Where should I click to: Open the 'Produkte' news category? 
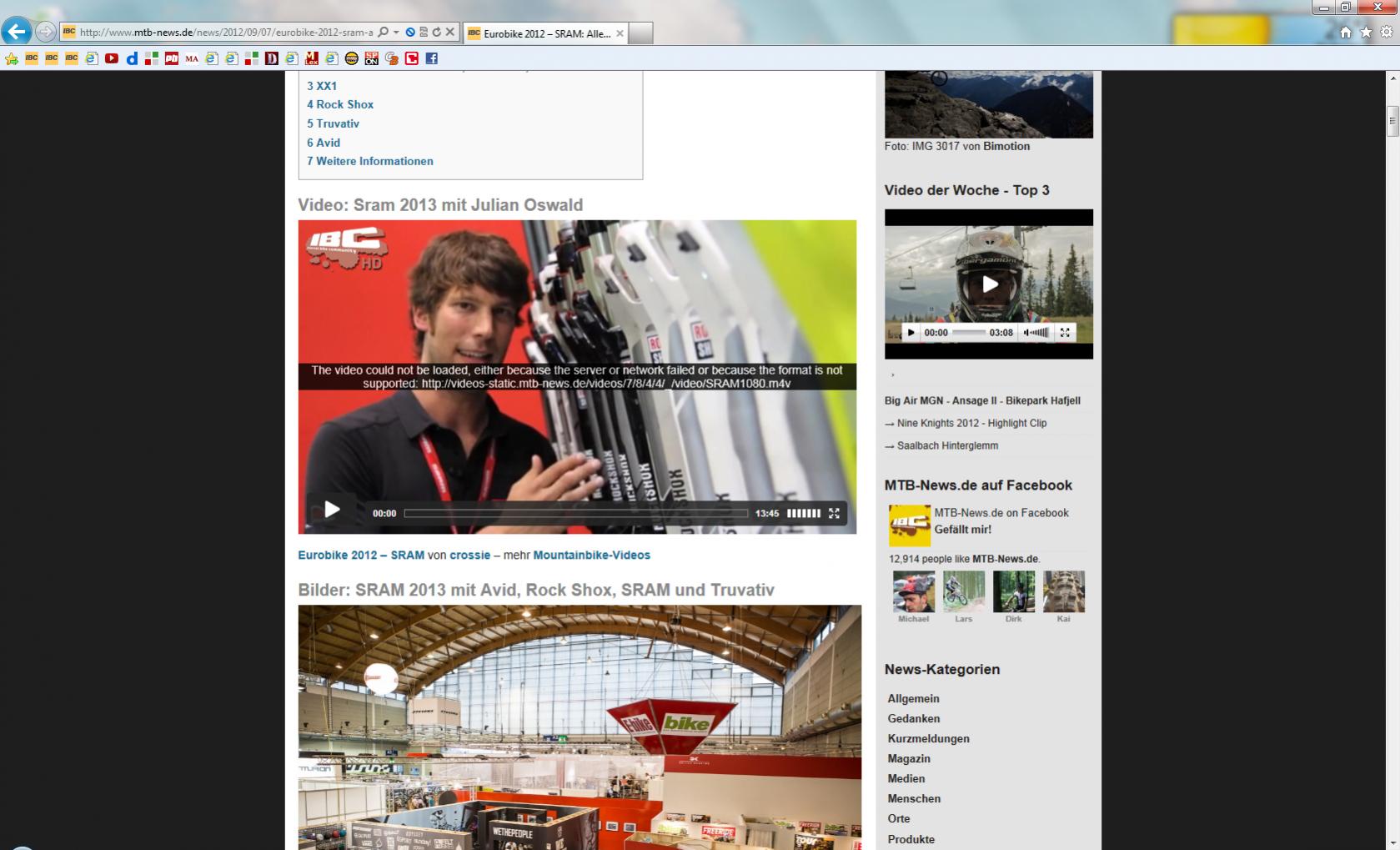pyautogui.click(x=911, y=839)
